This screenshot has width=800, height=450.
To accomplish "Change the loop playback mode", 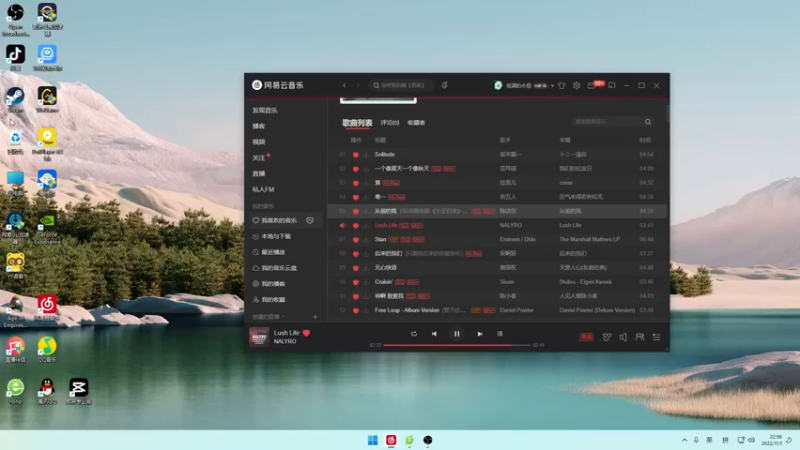I will (414, 334).
